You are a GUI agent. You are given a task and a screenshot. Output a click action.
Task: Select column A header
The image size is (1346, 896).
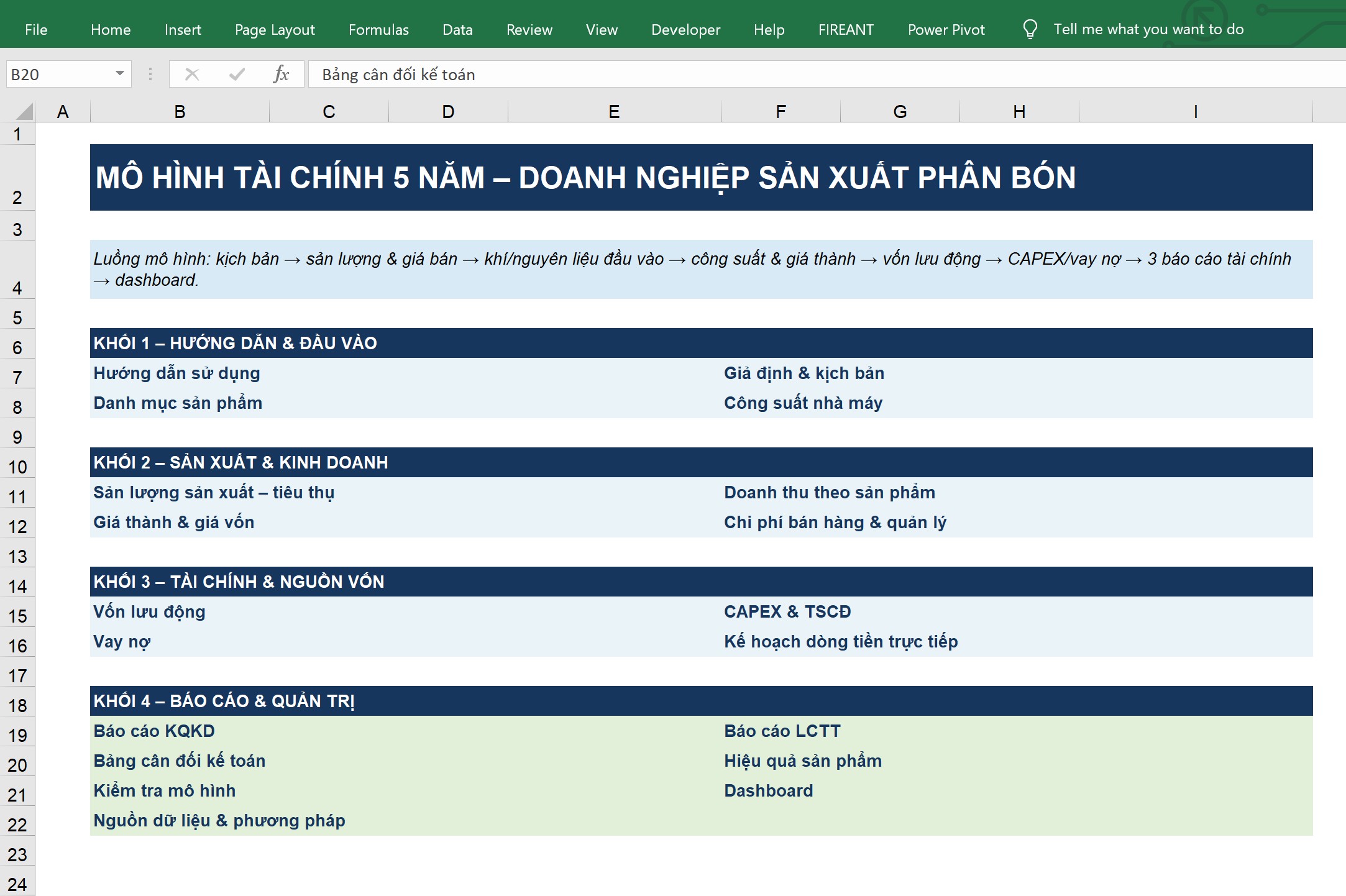[x=63, y=112]
